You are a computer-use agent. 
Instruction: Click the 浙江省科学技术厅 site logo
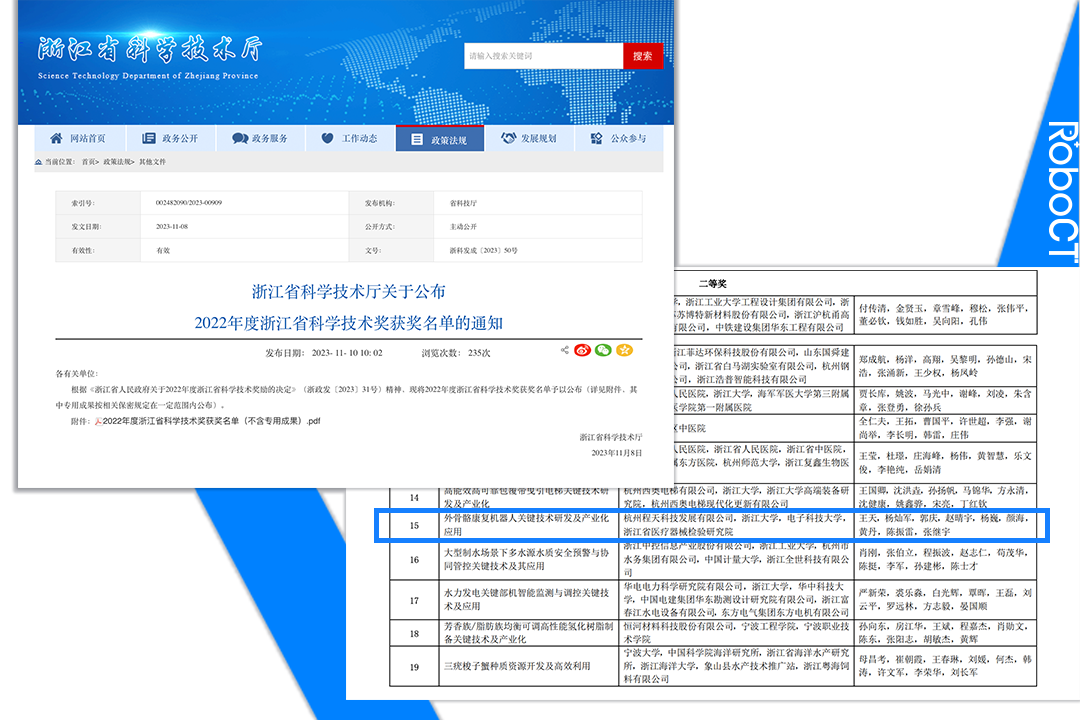148,52
